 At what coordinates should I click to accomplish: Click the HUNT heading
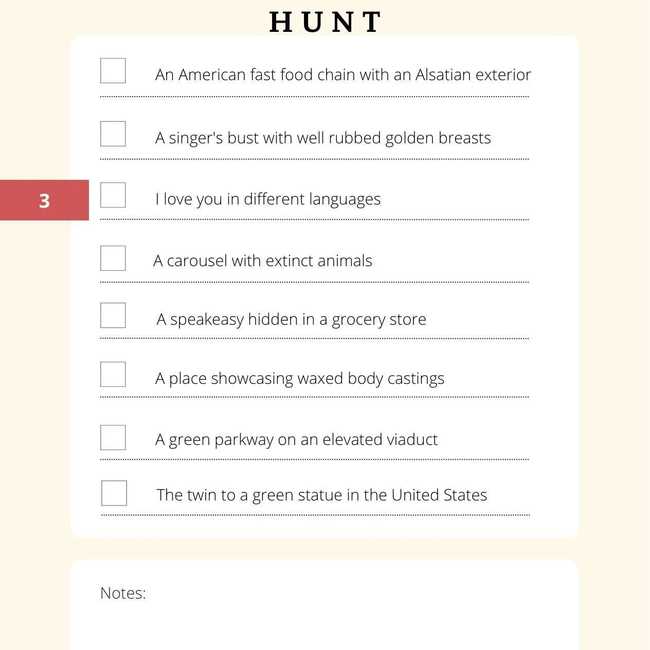[325, 22]
